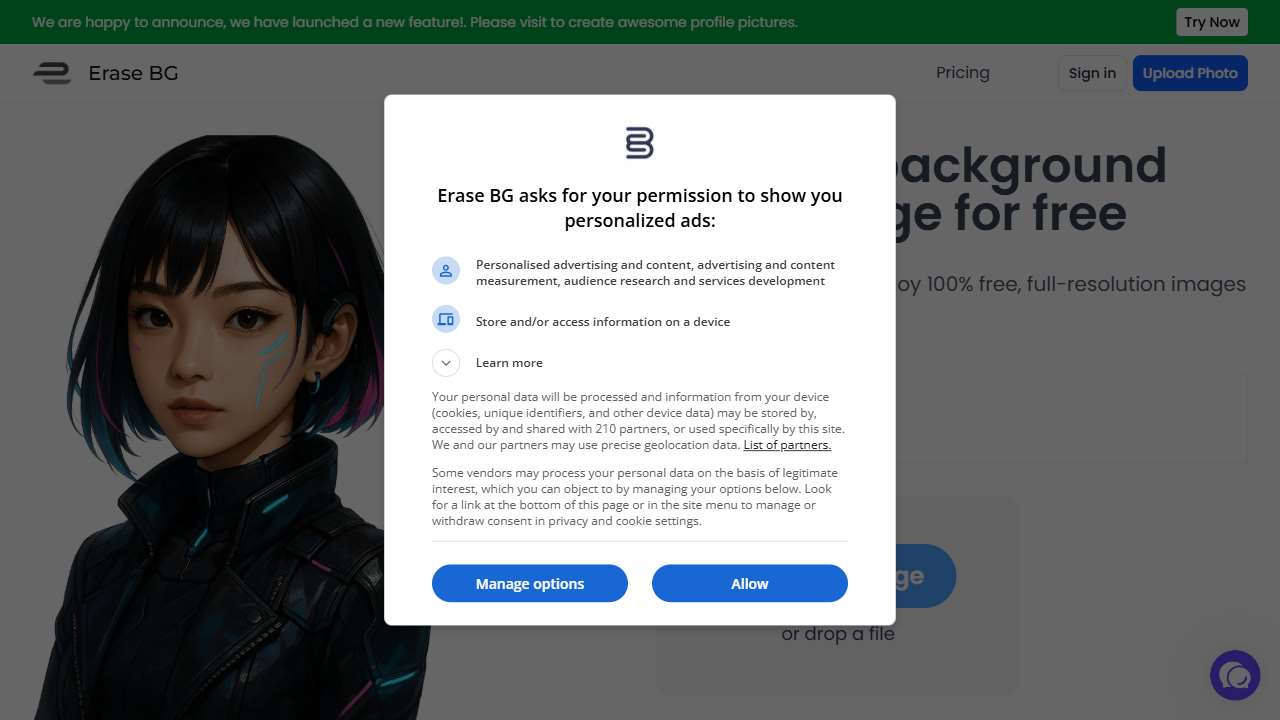
Task: Expand the Learn more chevron
Action: tap(446, 363)
